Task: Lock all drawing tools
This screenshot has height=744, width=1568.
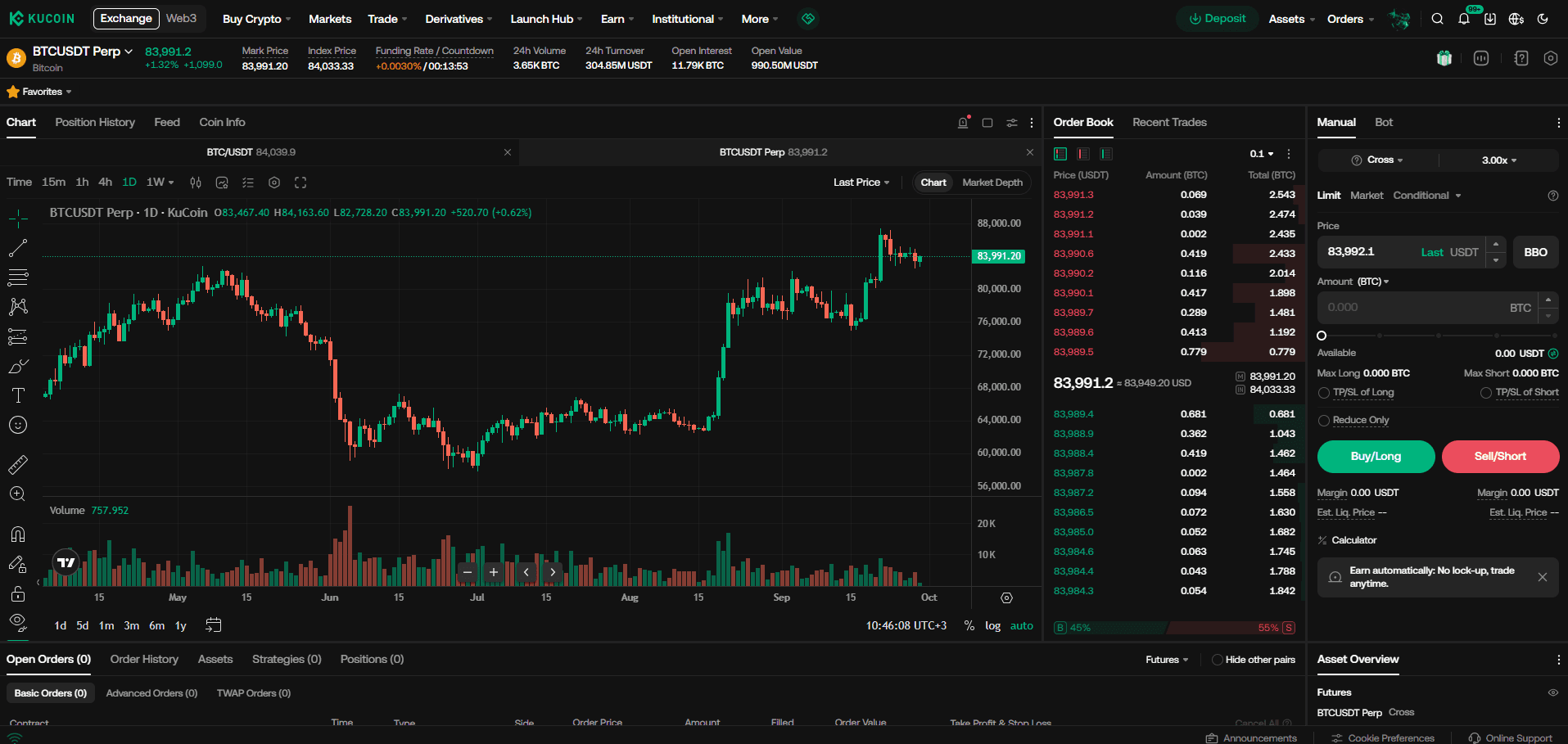Action: point(18,593)
